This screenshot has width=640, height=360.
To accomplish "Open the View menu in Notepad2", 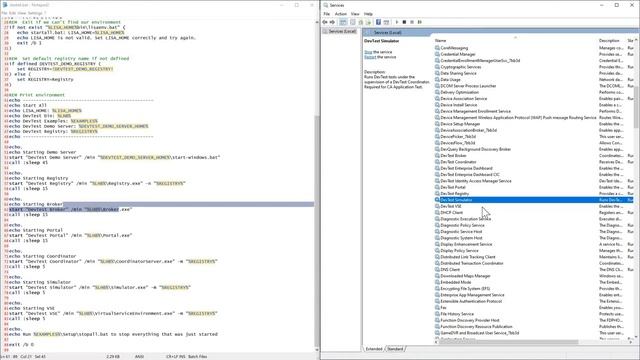I will click(x=22, y=13).
